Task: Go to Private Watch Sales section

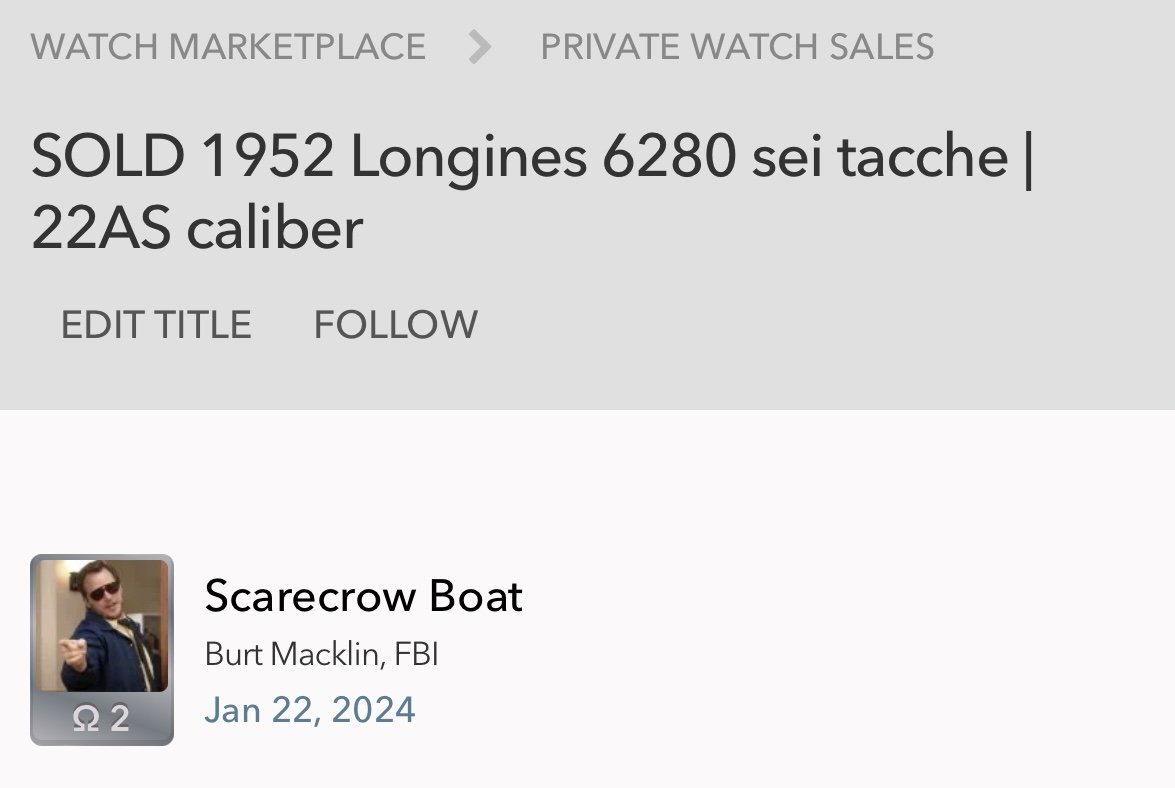Action: (x=737, y=47)
